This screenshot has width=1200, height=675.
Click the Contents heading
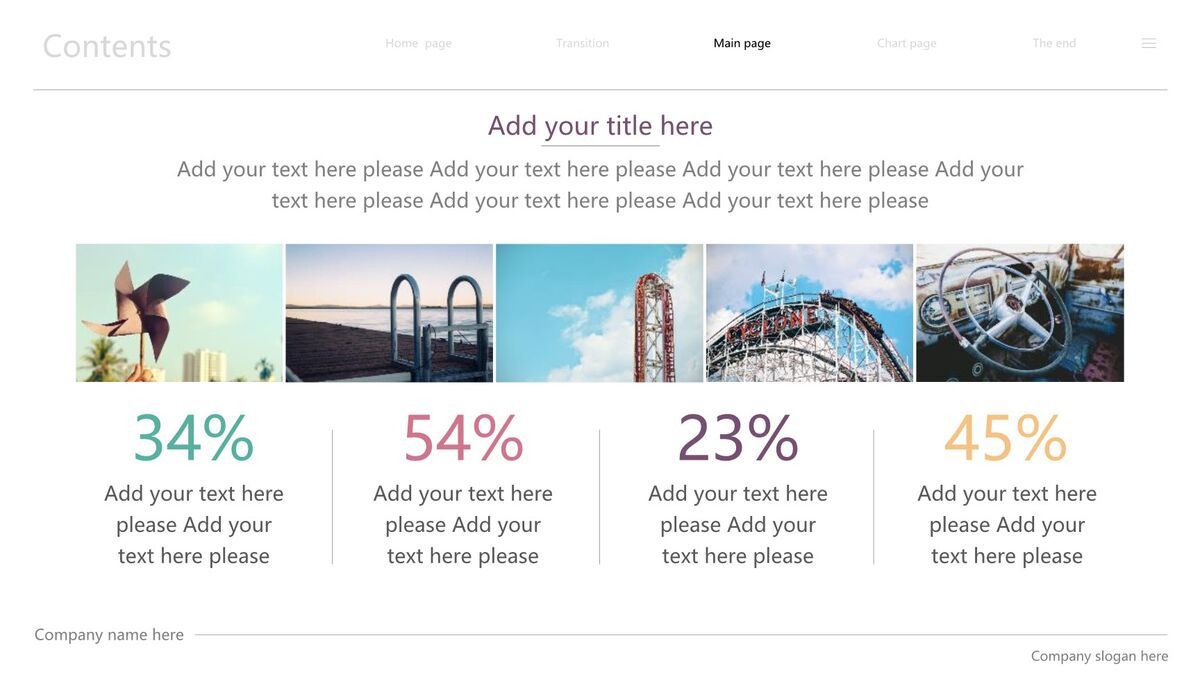(107, 46)
